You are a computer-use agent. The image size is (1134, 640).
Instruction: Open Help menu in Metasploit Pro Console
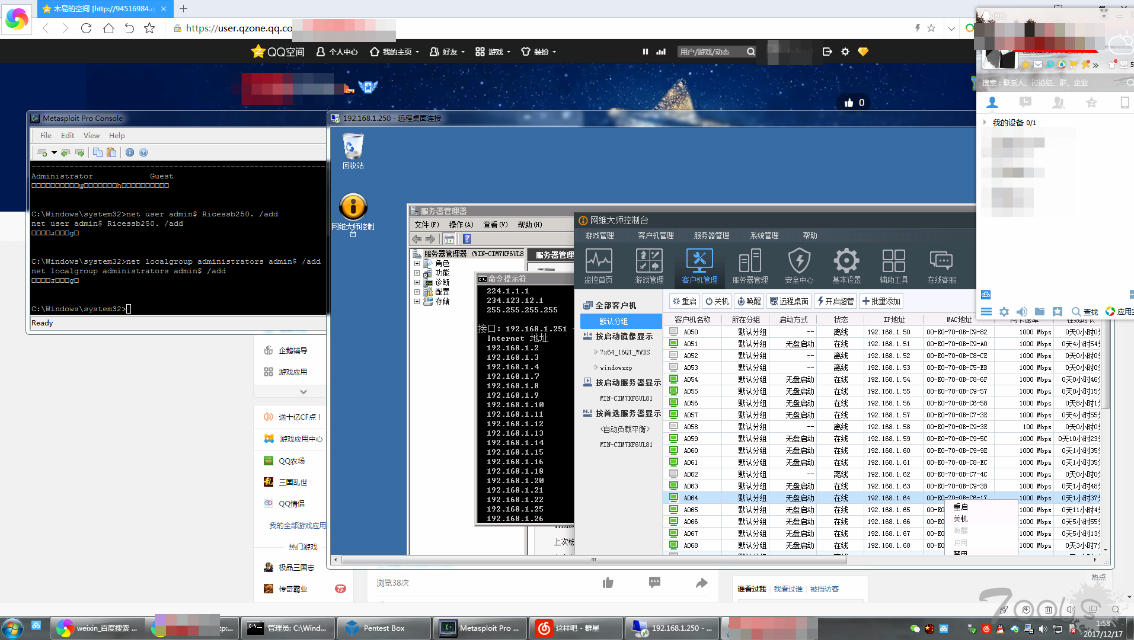(117, 135)
